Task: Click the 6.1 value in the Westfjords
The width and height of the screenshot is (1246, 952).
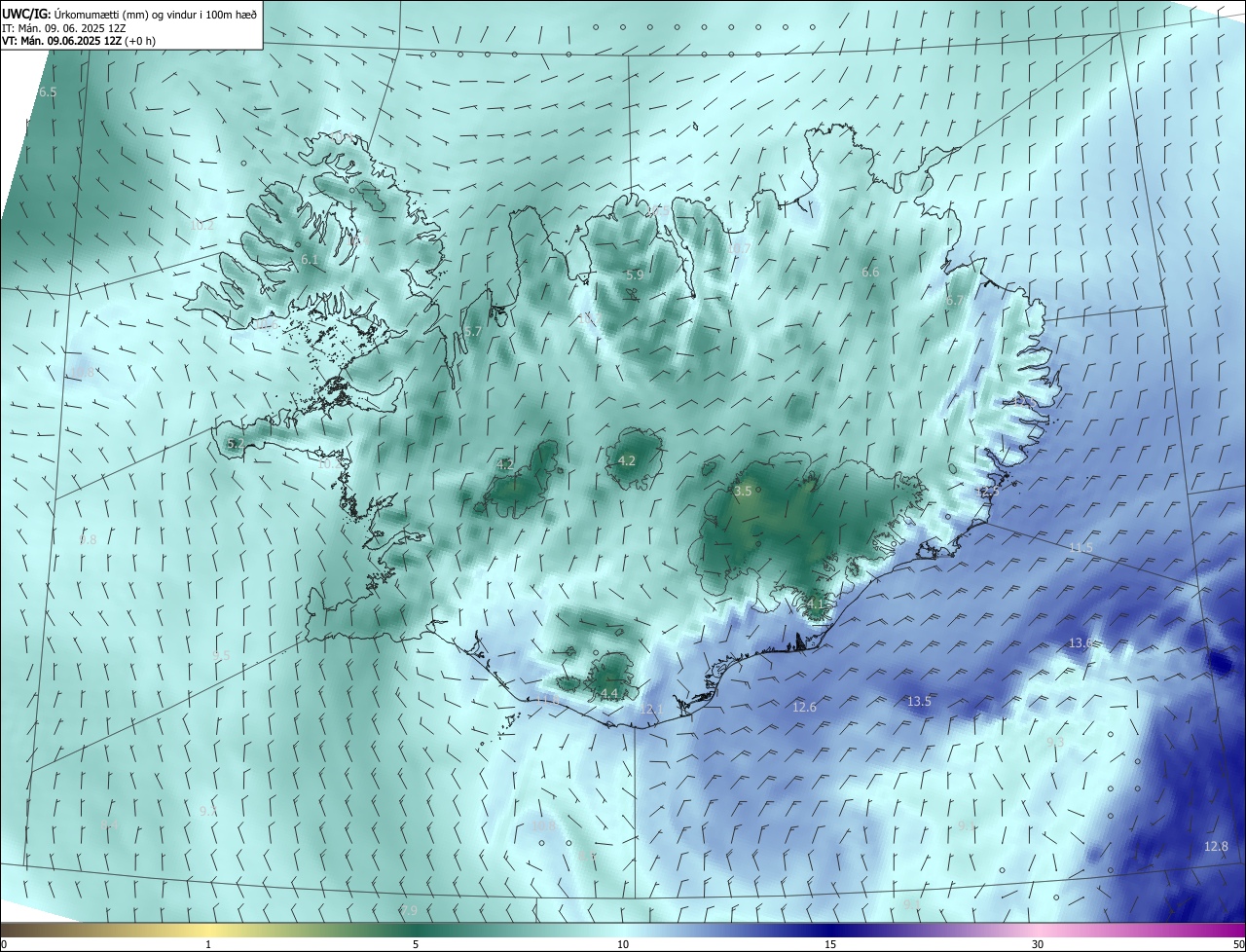Action: pyautogui.click(x=311, y=260)
